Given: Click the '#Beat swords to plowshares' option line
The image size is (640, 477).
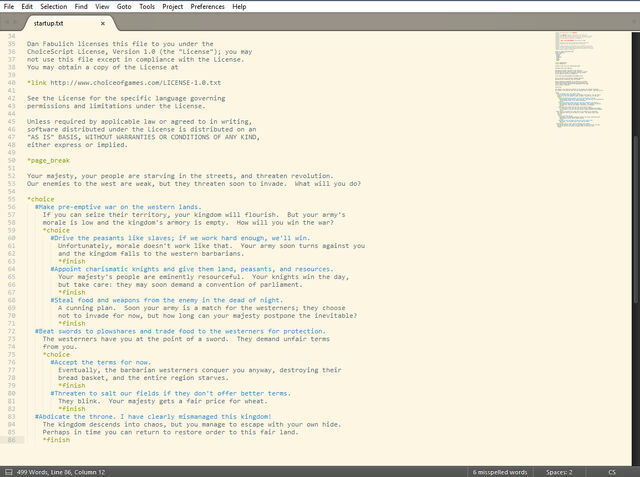Looking at the screenshot, I should 180,331.
